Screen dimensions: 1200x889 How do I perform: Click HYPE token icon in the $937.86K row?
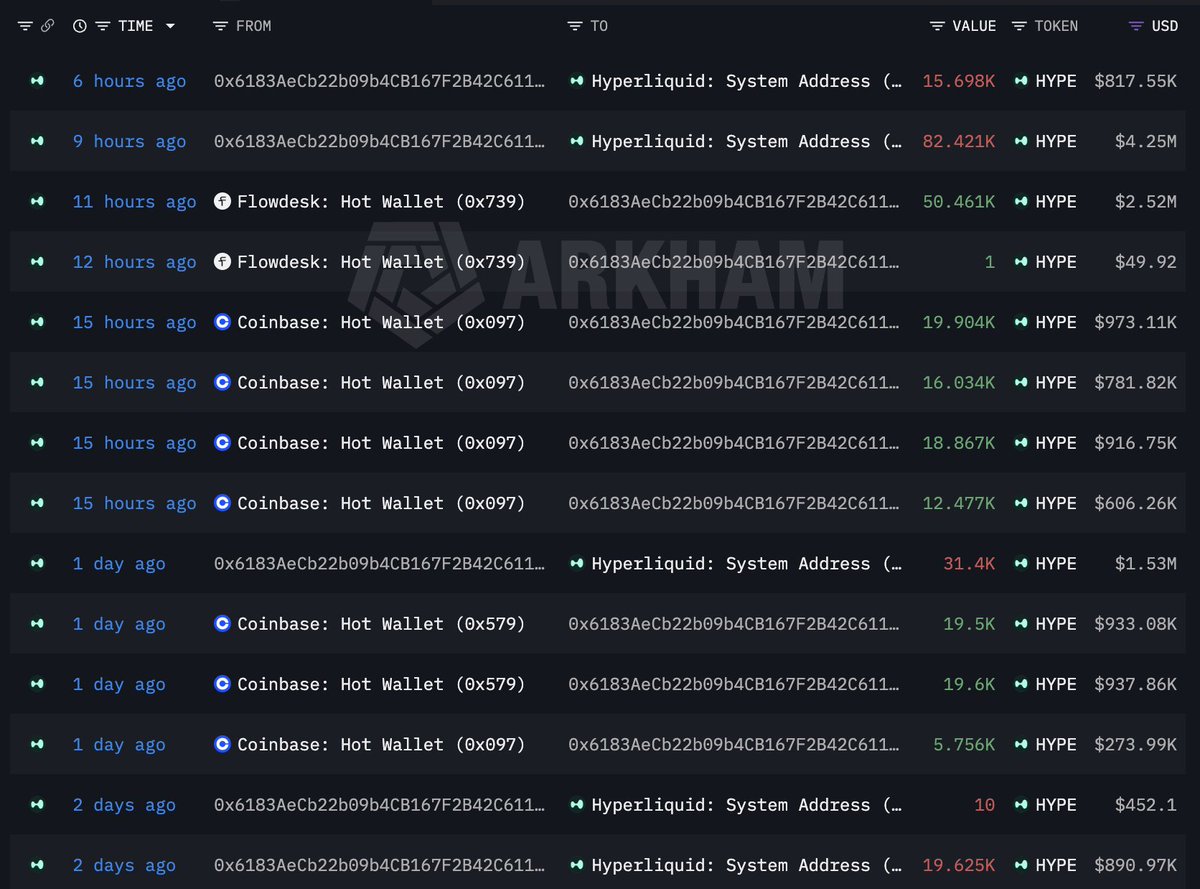click(x=1021, y=684)
